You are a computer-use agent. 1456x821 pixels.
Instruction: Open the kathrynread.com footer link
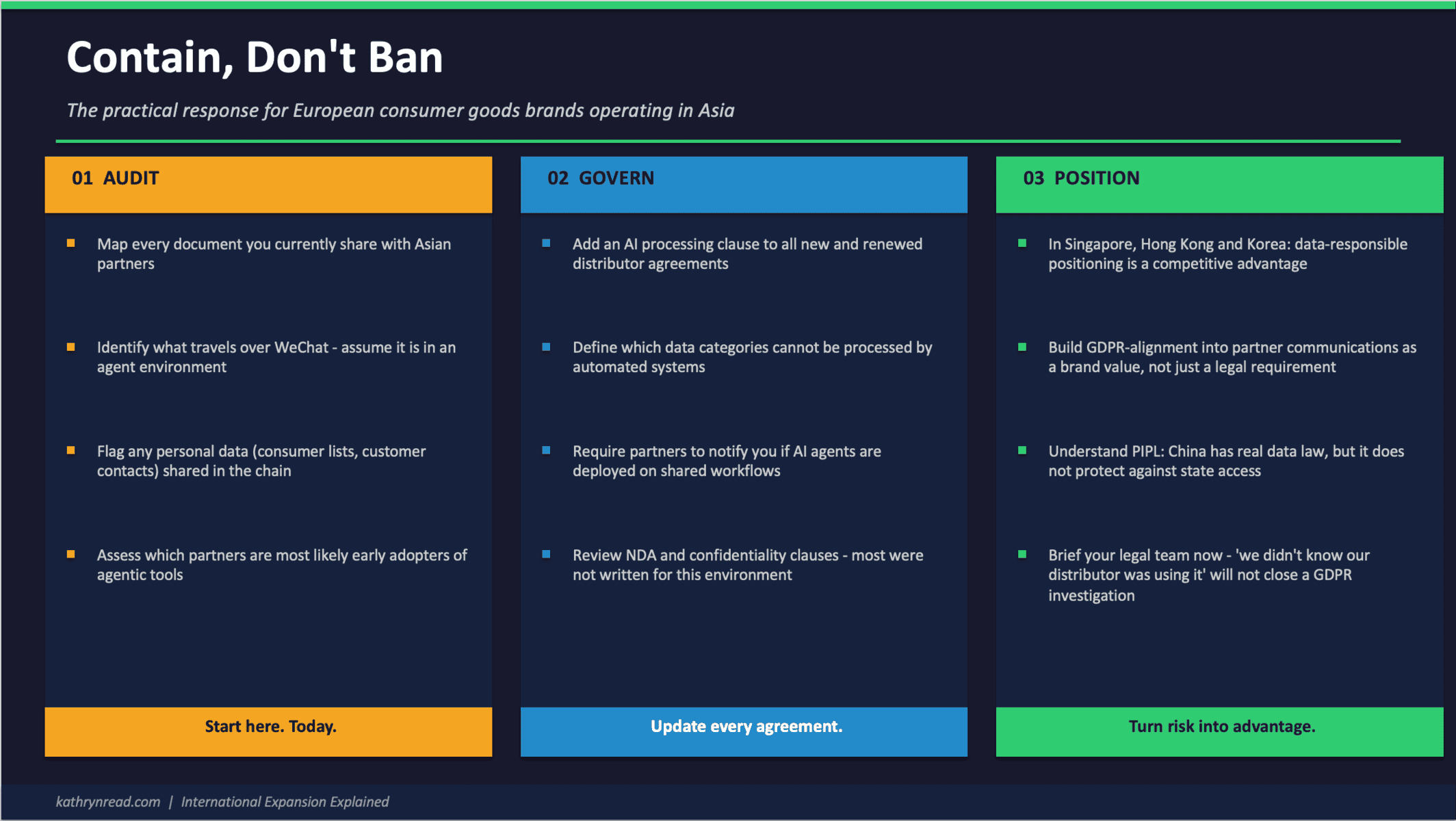(x=107, y=801)
